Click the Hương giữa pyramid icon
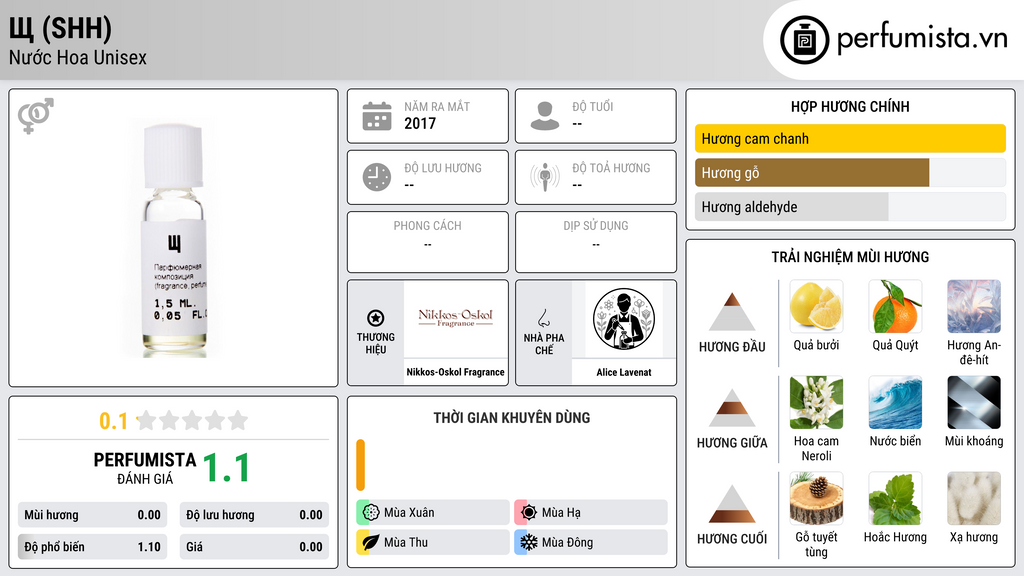1024x576 pixels. [732, 408]
